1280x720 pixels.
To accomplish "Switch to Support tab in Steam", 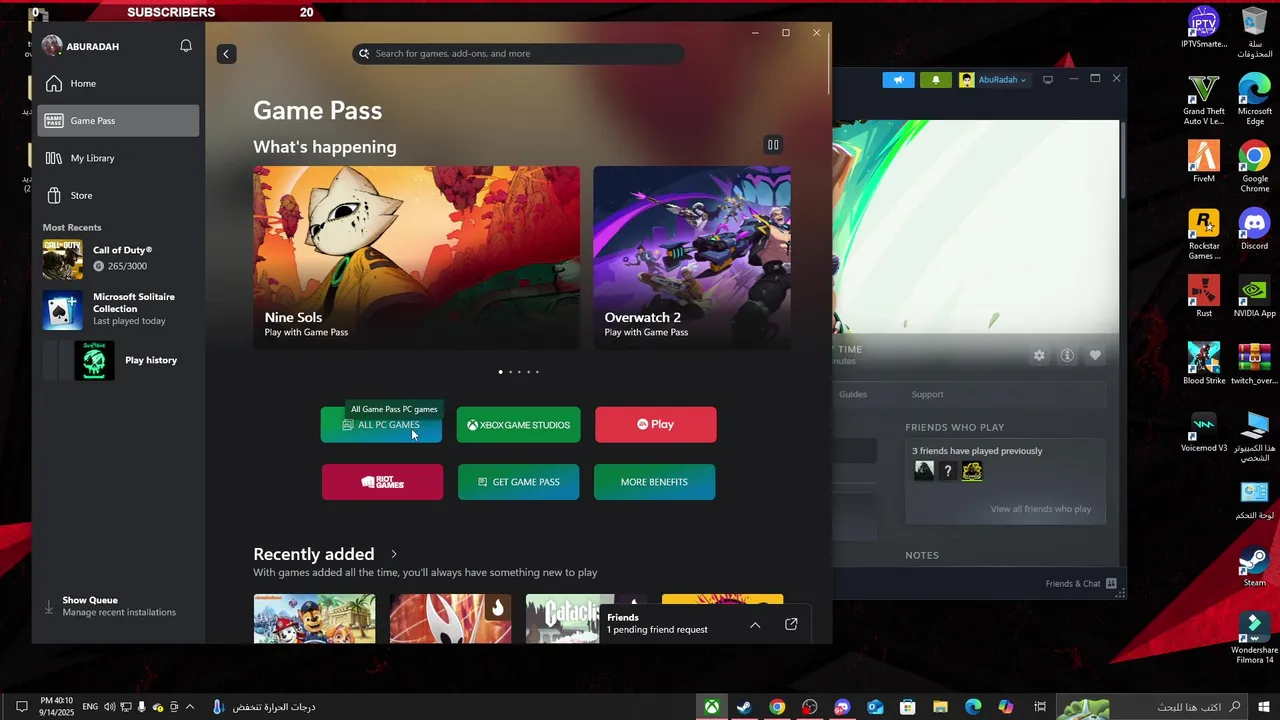I will 927,394.
